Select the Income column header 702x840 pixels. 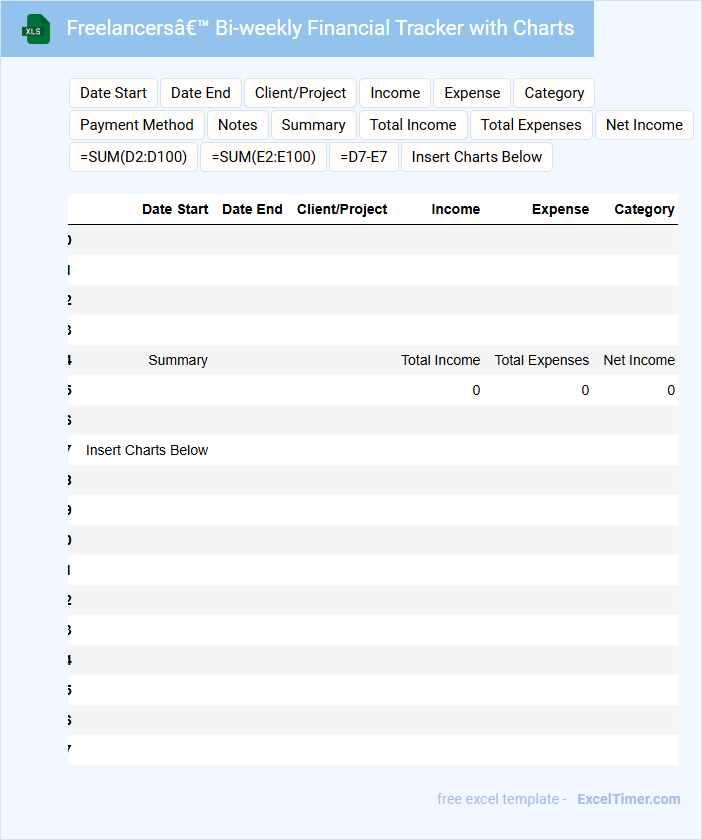tap(455, 209)
